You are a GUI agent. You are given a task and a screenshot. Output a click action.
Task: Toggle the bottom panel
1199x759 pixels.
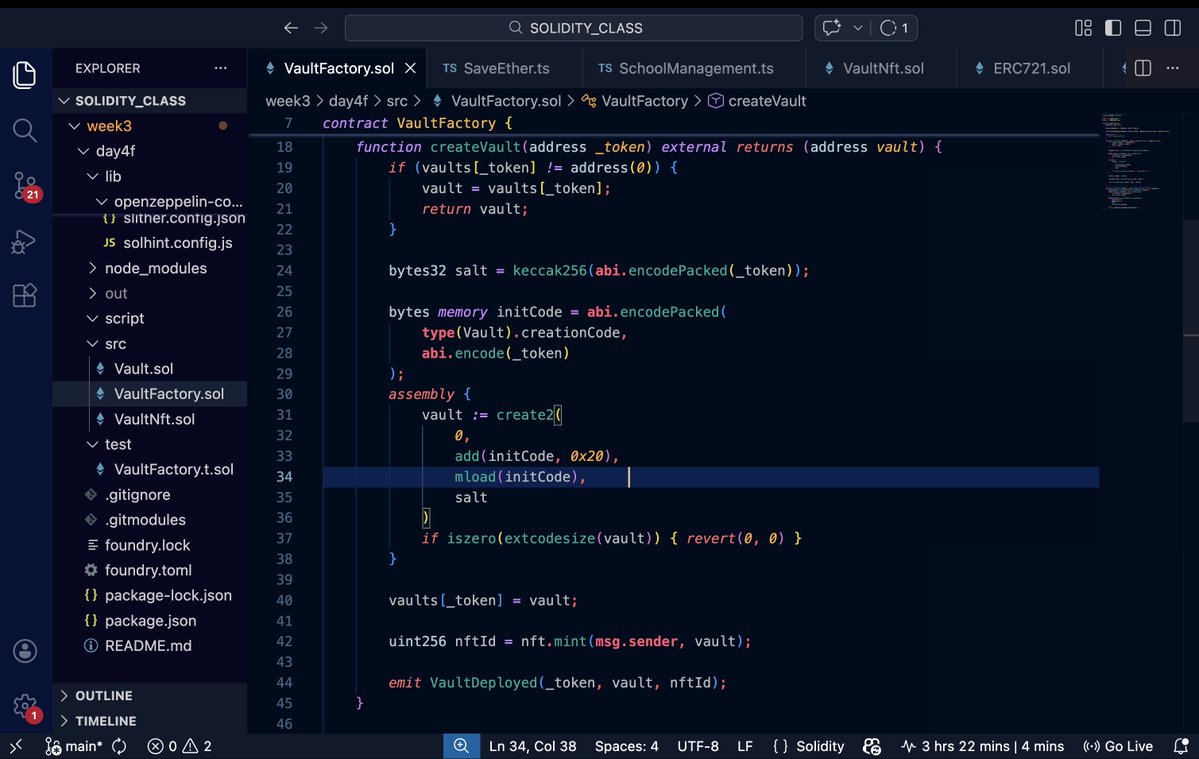[x=1143, y=28]
